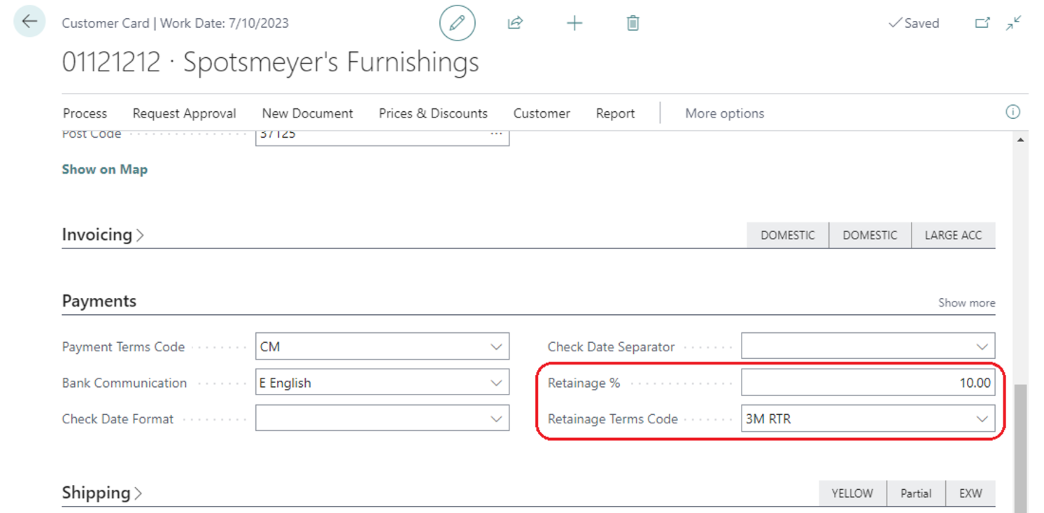
Task: Go back with the arrow button
Action: pos(29,21)
